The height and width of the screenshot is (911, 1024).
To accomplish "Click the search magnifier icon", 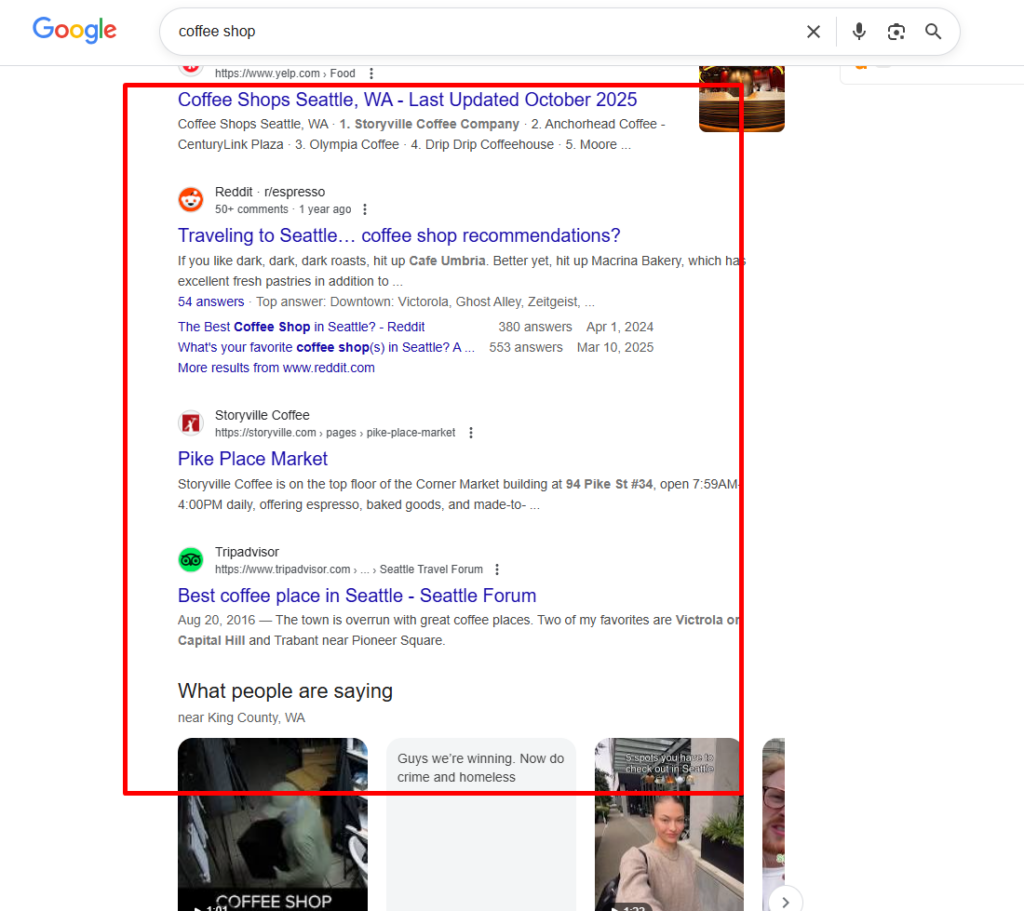I will pyautogui.click(x=933, y=31).
